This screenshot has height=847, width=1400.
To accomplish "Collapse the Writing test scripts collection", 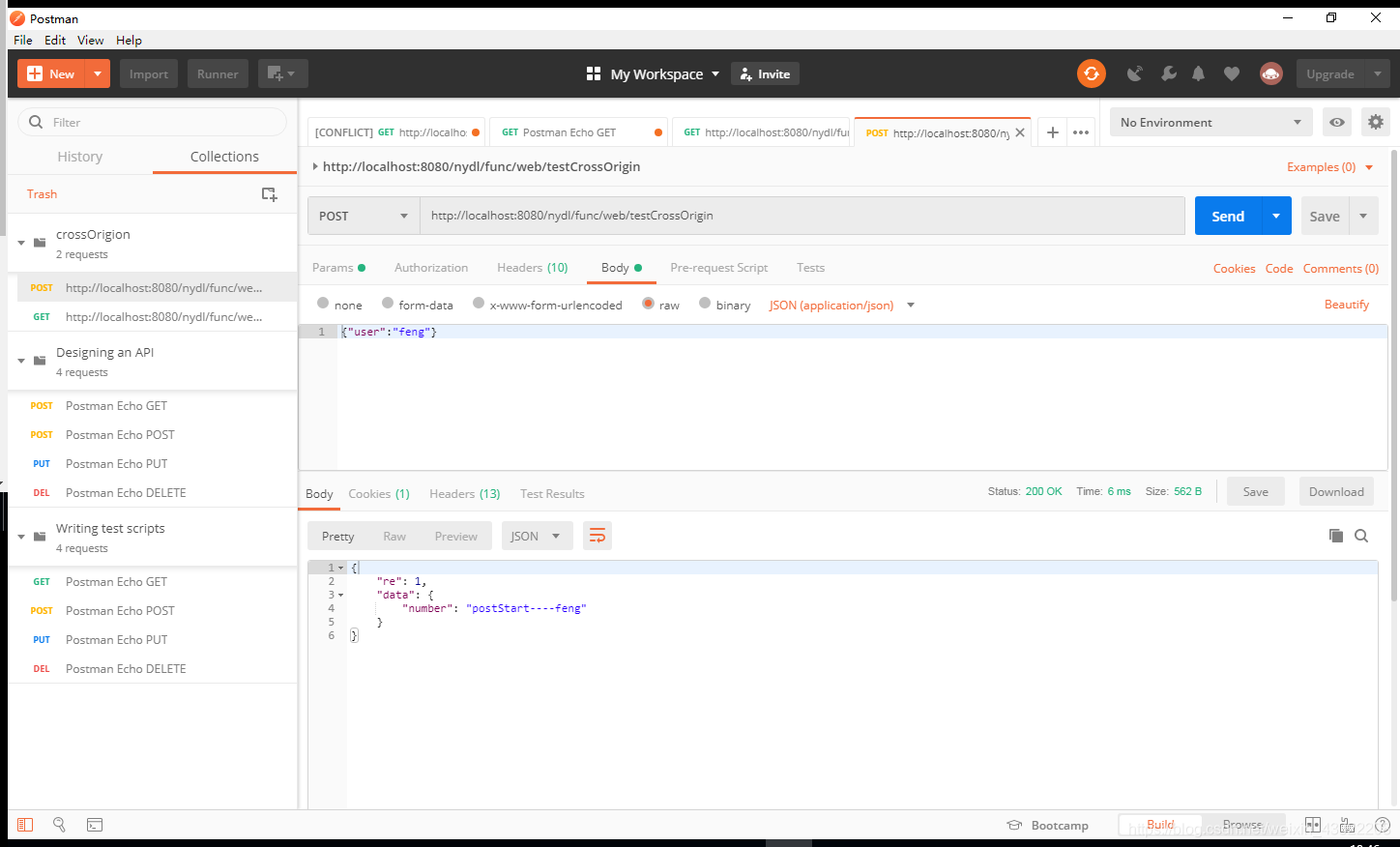I will tap(21, 537).
